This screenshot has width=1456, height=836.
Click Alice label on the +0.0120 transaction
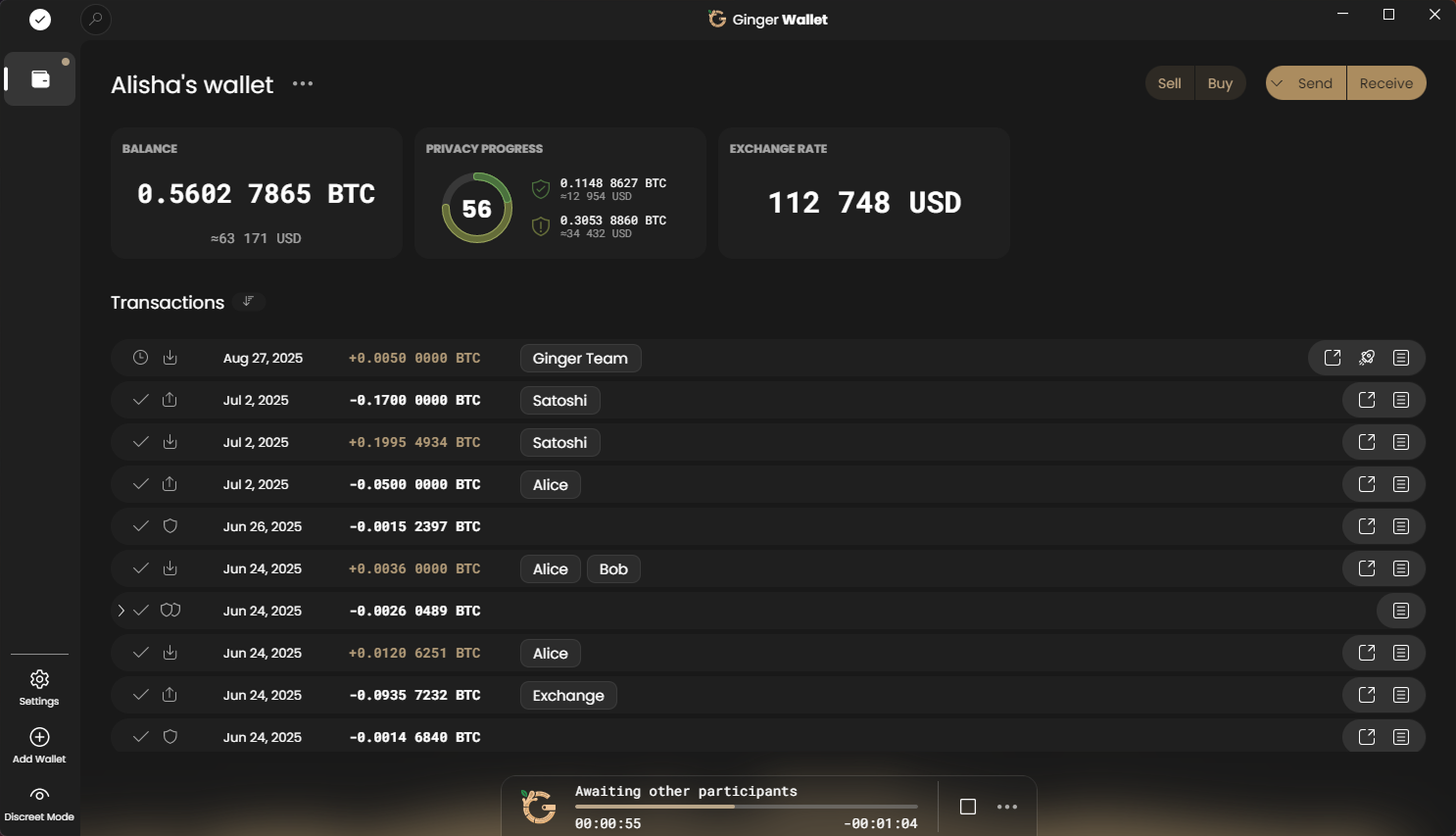click(550, 654)
